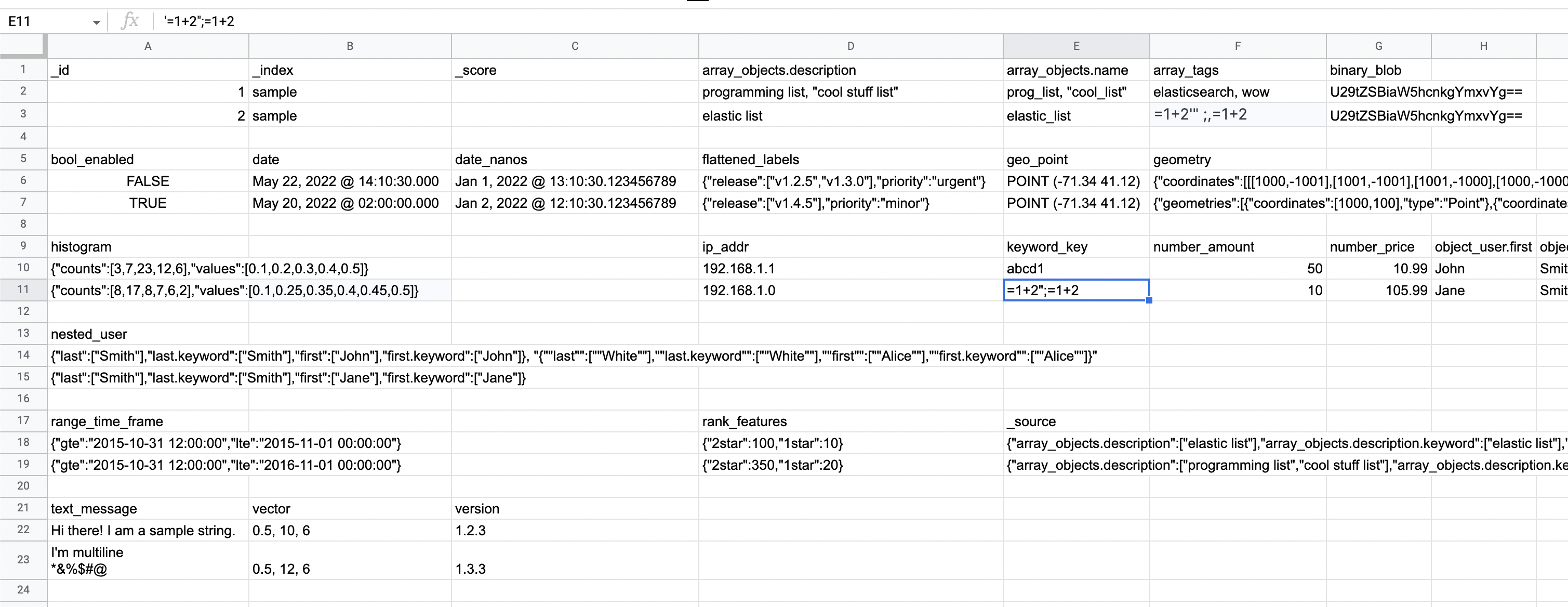Select column A header
The width and height of the screenshot is (1568, 607).
point(148,46)
